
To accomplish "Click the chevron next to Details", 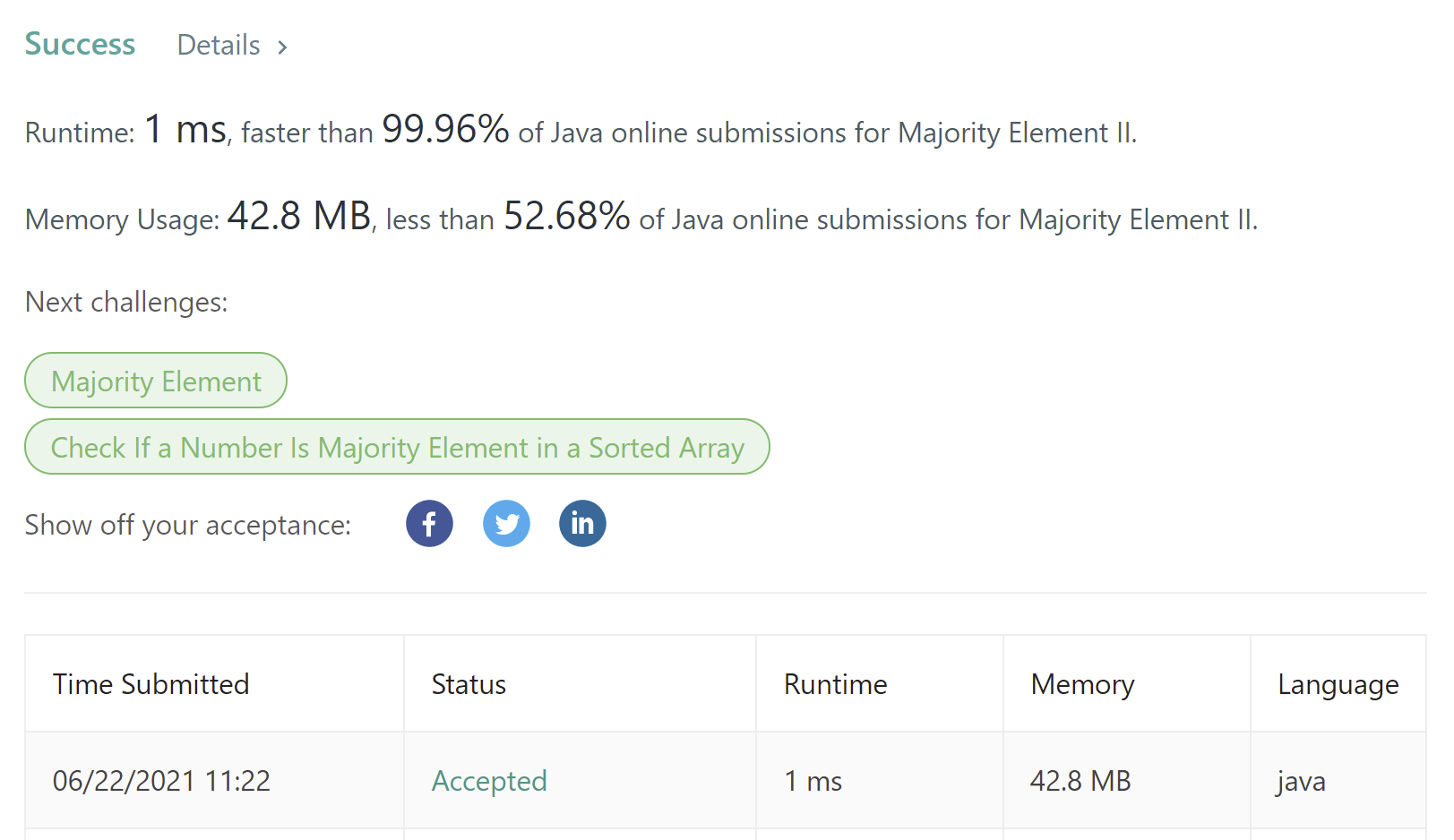I will 282,47.
